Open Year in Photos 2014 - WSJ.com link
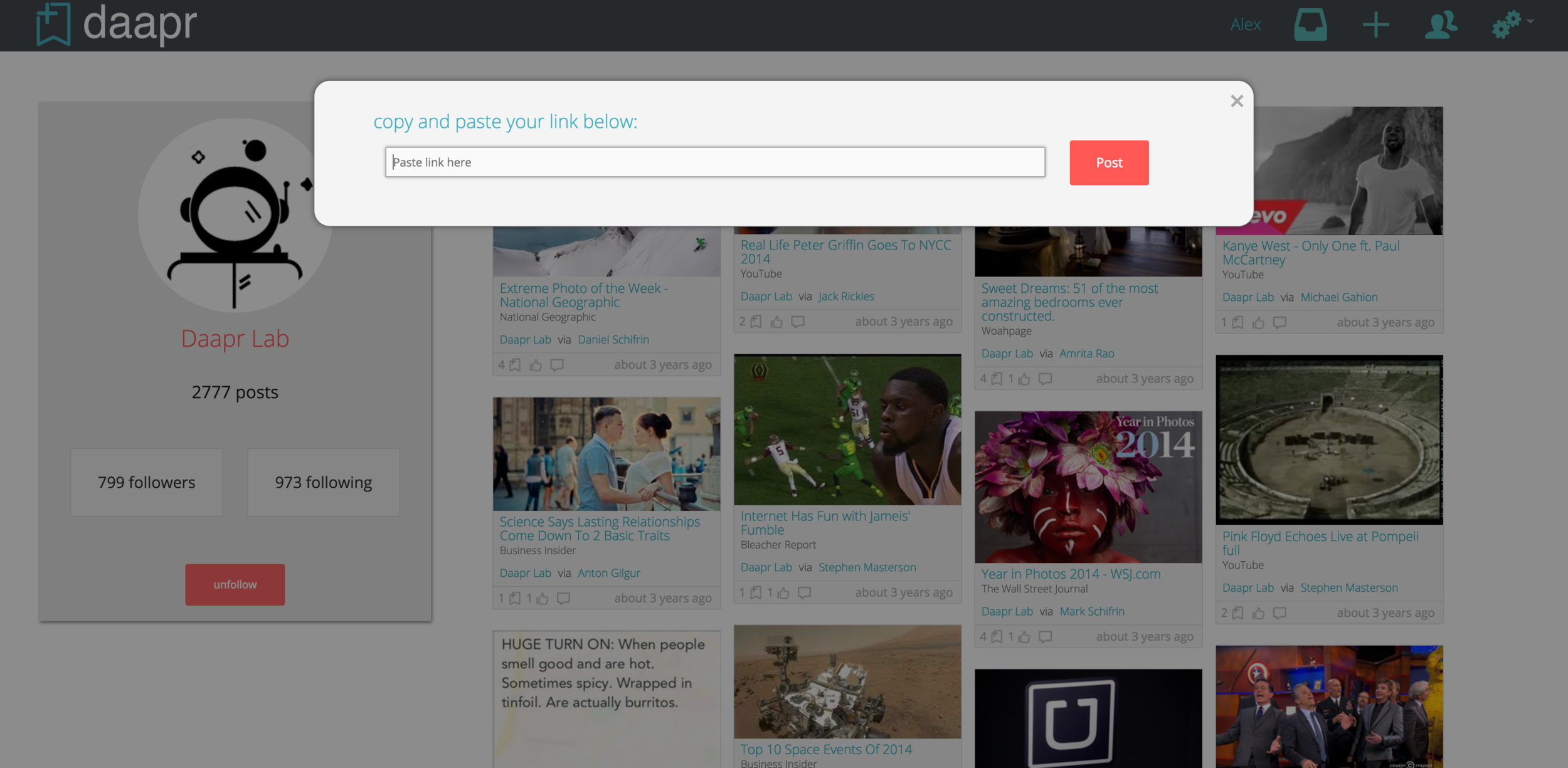The width and height of the screenshot is (1568, 768). [1071, 574]
